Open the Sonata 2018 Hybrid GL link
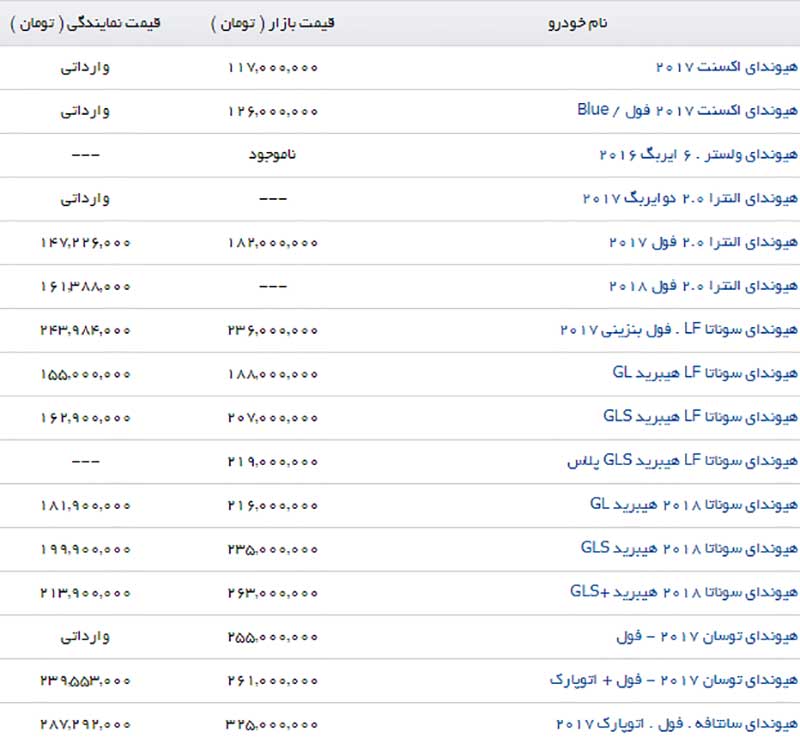Viewport: 800px width, 738px height. point(694,504)
